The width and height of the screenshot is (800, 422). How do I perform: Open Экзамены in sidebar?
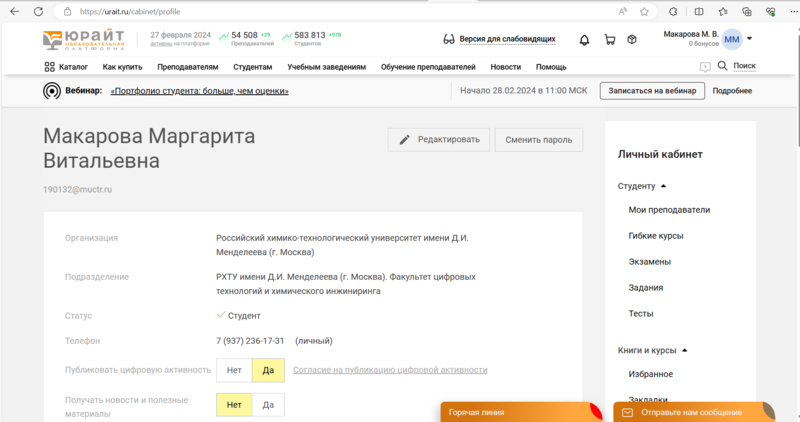[649, 262]
